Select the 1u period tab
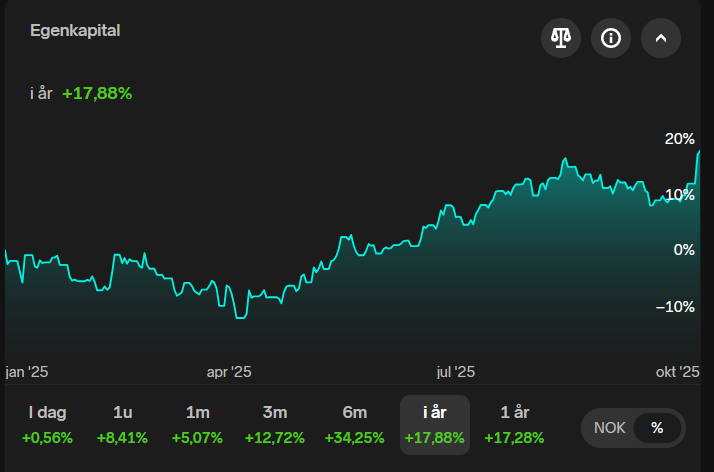This screenshot has width=714, height=472. 123,425
